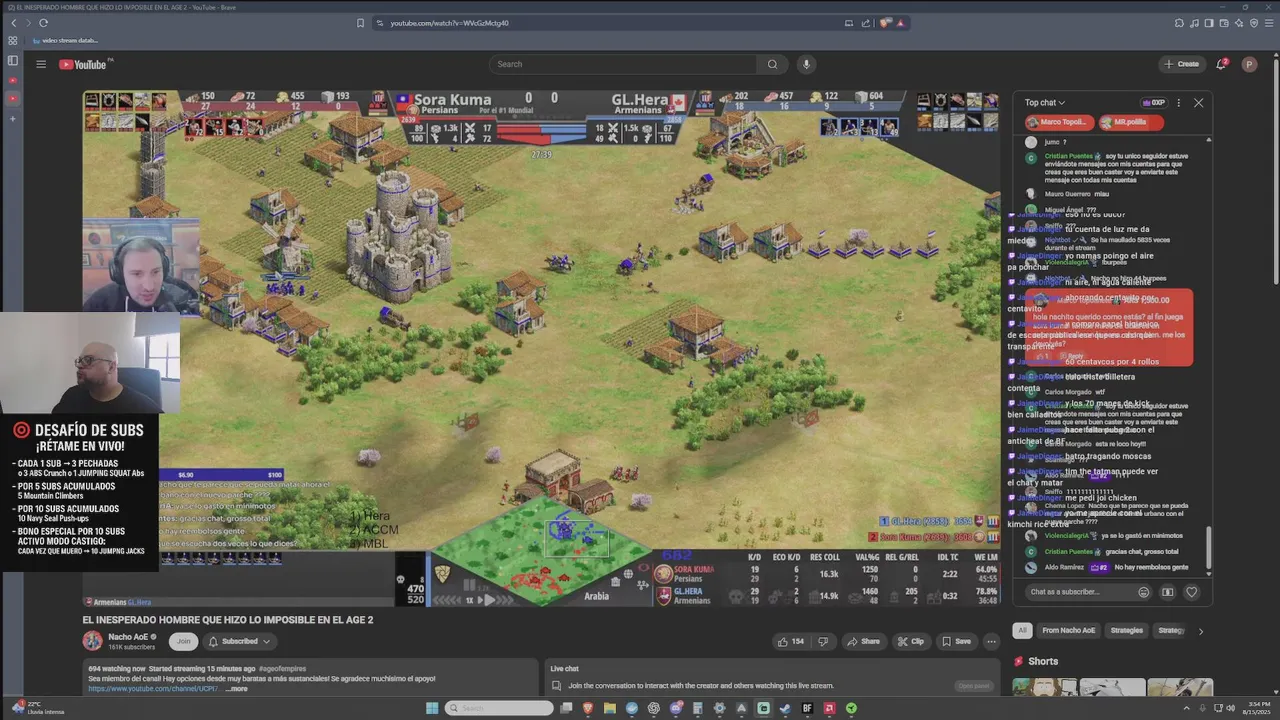Screen dimensions: 1280x720
Task: Click the in-game replay play button
Action: [488, 600]
